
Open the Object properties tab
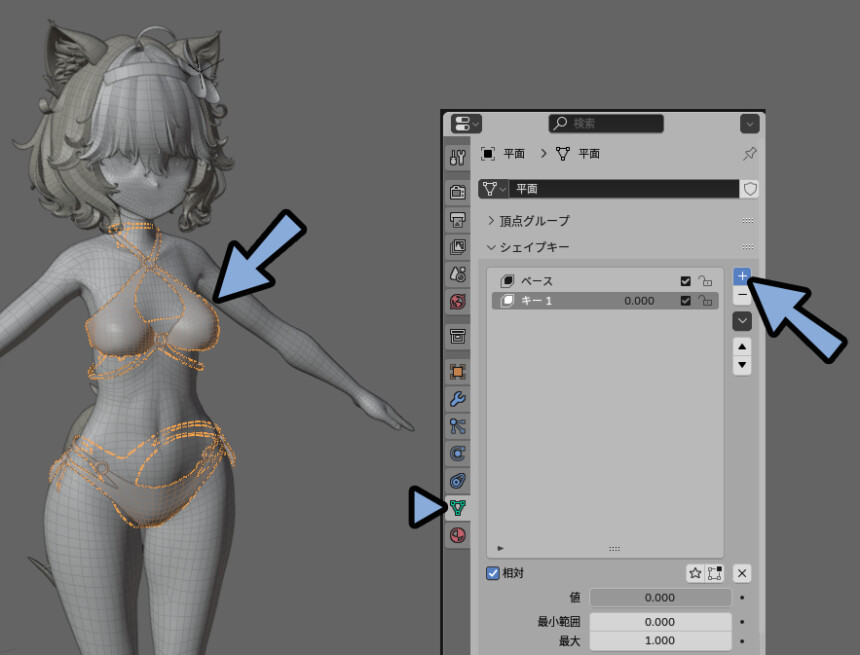(x=457, y=371)
